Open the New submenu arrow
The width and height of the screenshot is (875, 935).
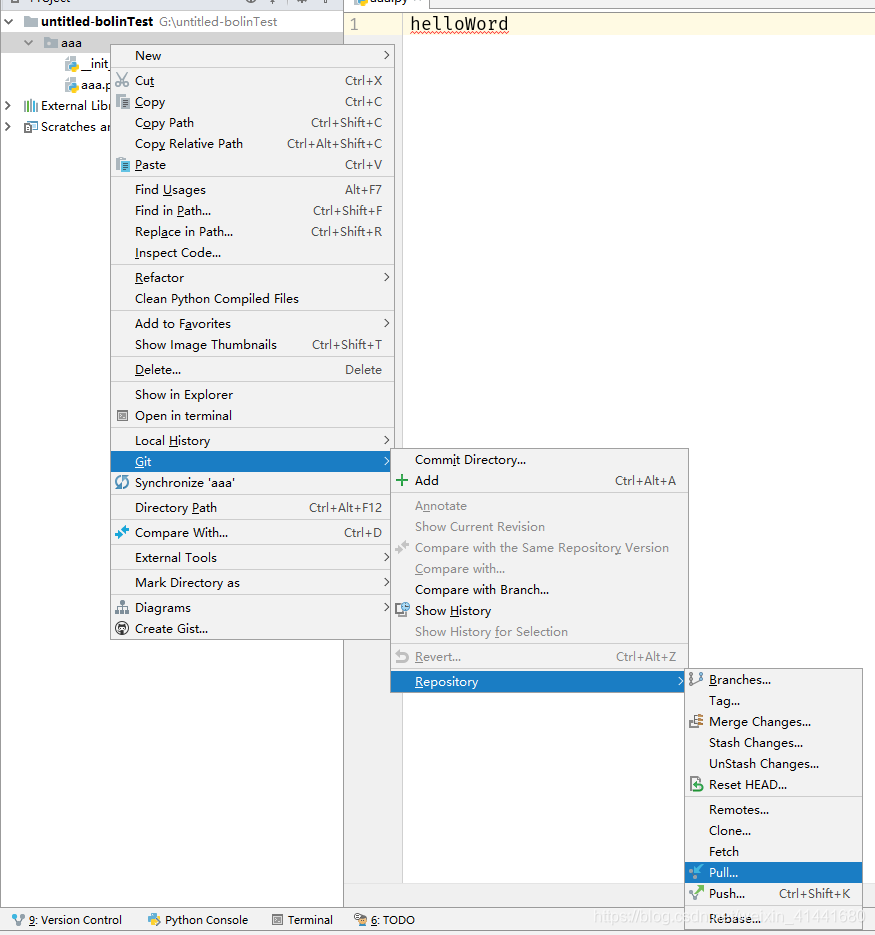point(387,55)
